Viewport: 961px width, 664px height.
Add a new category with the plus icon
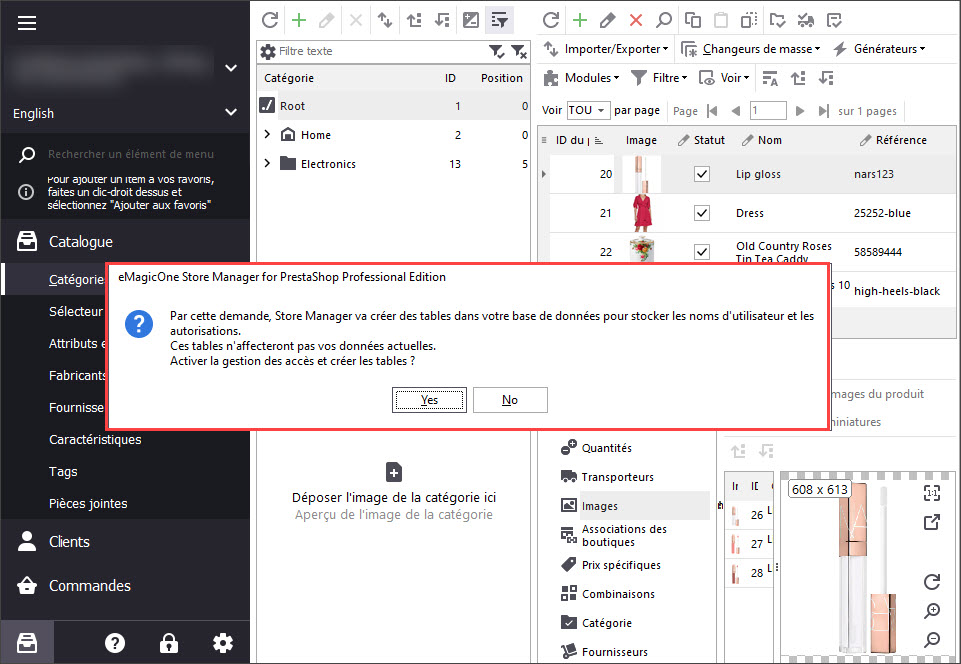299,20
